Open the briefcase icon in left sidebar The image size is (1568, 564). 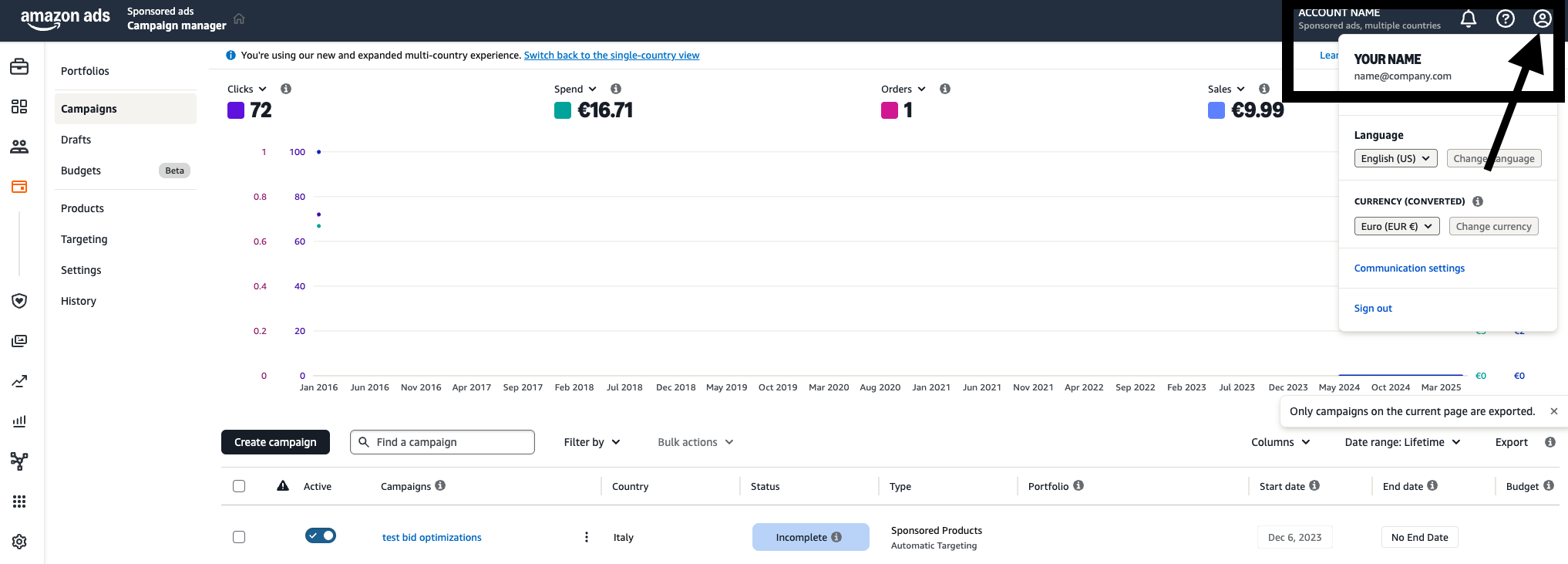[19, 67]
